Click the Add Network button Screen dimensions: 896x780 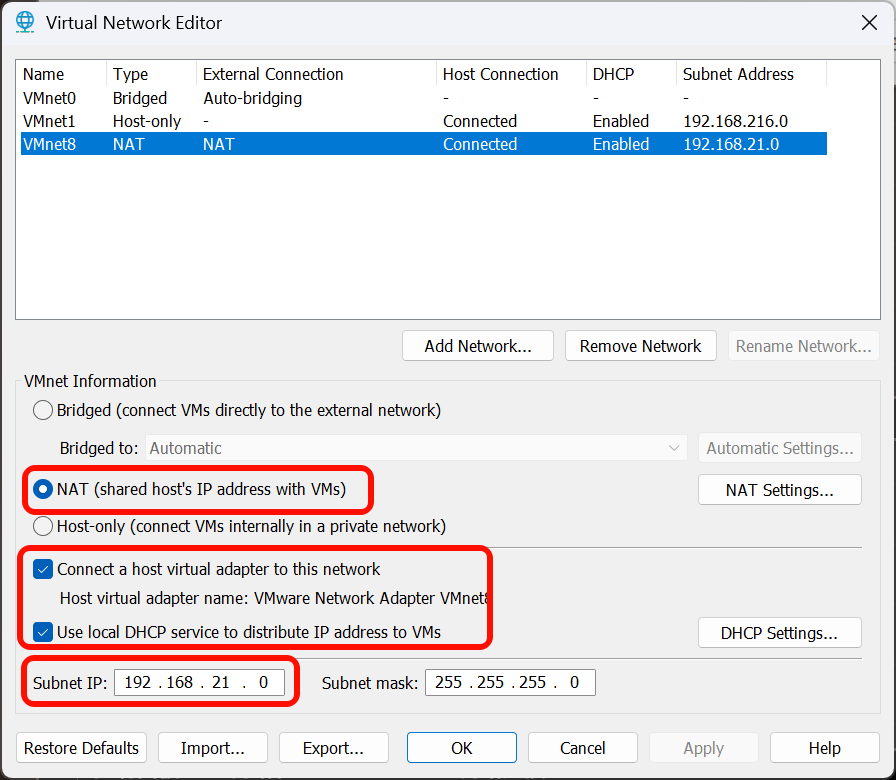(478, 346)
